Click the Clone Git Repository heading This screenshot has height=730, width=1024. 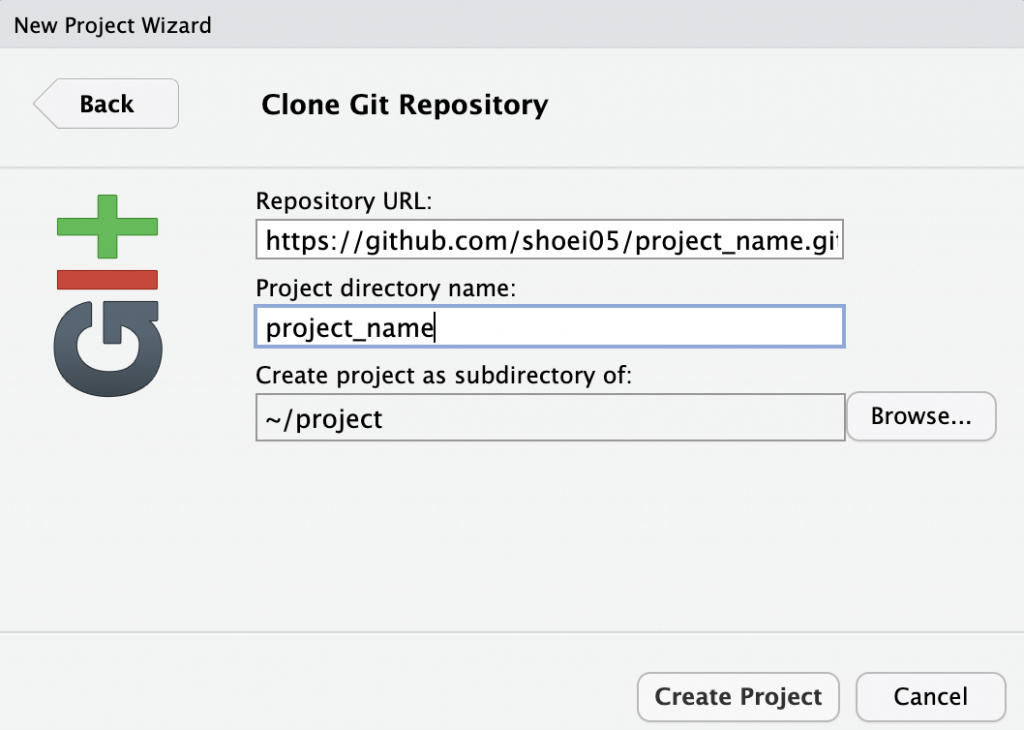coord(404,105)
